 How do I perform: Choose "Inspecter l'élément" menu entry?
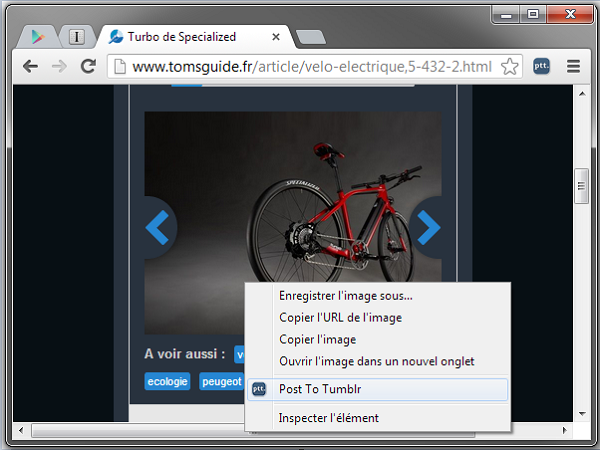coord(377,418)
